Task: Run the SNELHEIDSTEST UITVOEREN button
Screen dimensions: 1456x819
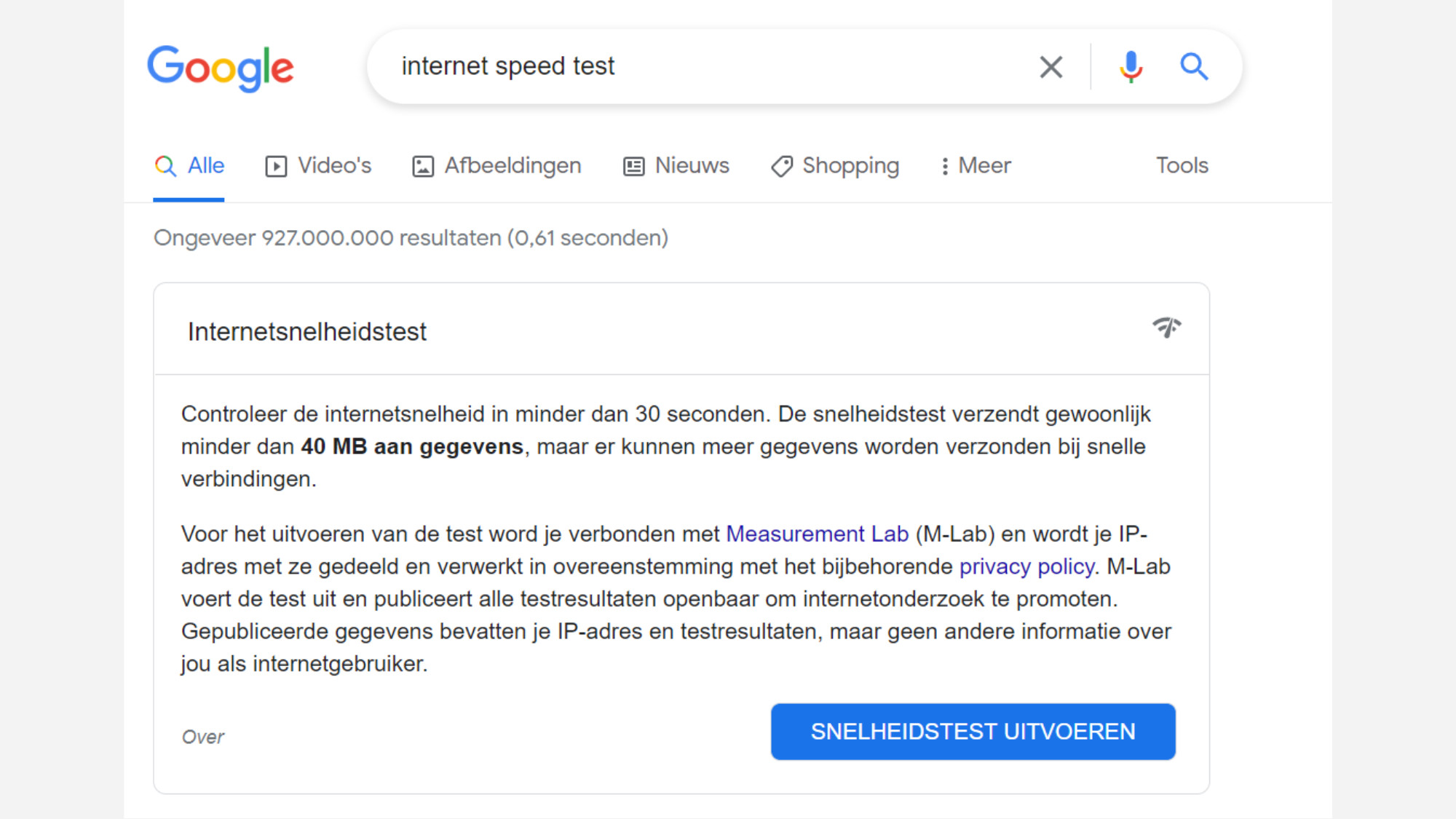Action: pyautogui.click(x=973, y=732)
